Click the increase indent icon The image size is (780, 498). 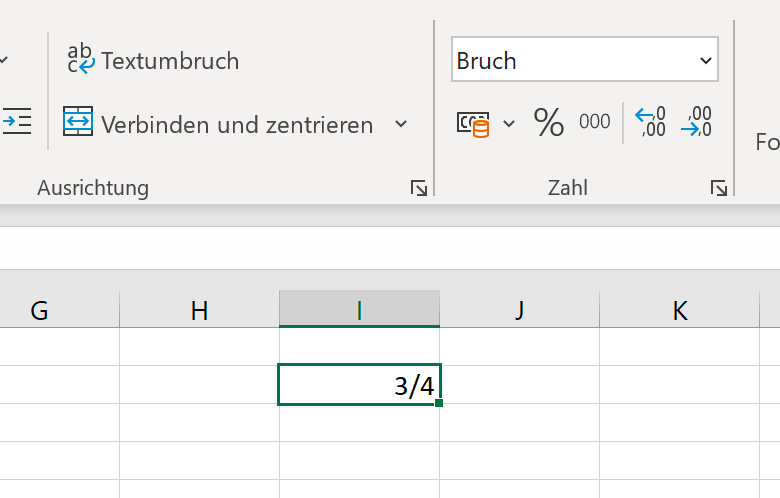pos(16,121)
